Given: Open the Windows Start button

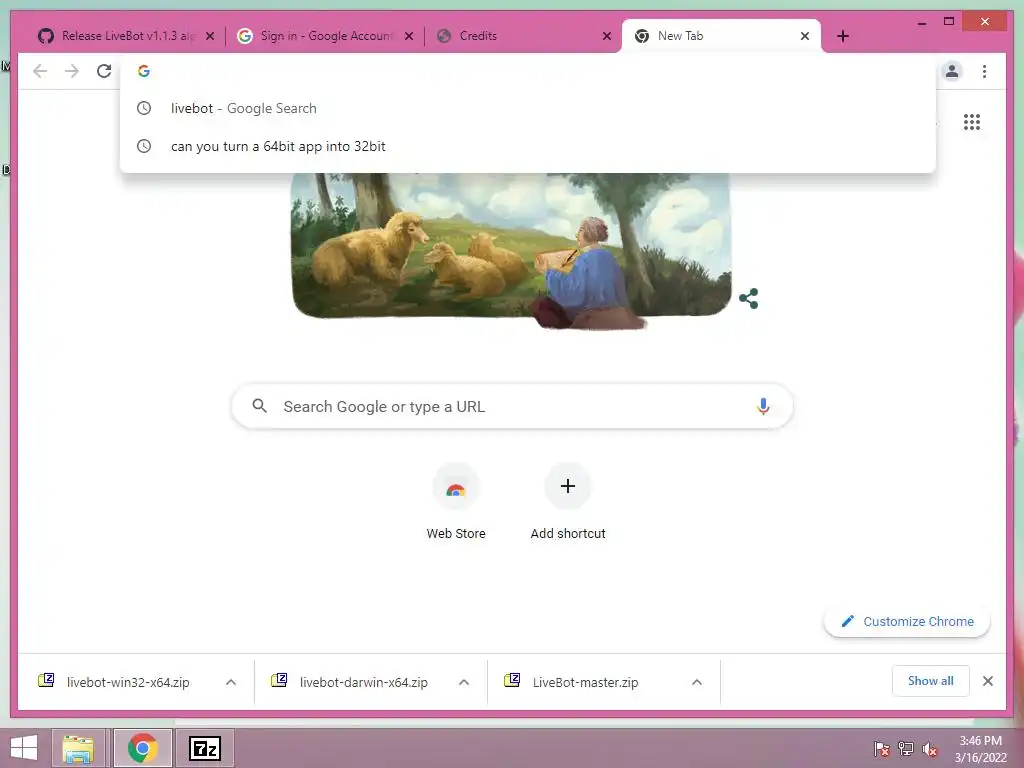Looking at the screenshot, I should 24,748.
